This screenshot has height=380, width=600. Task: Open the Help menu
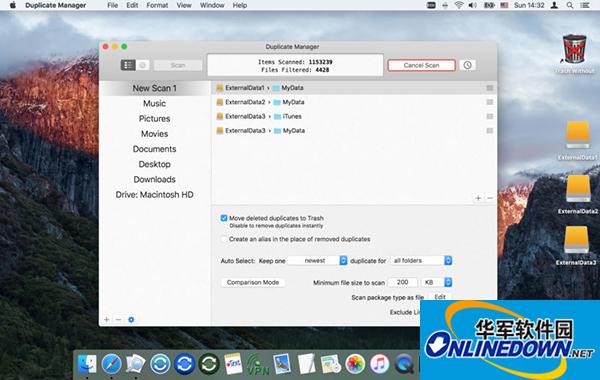(x=240, y=5)
